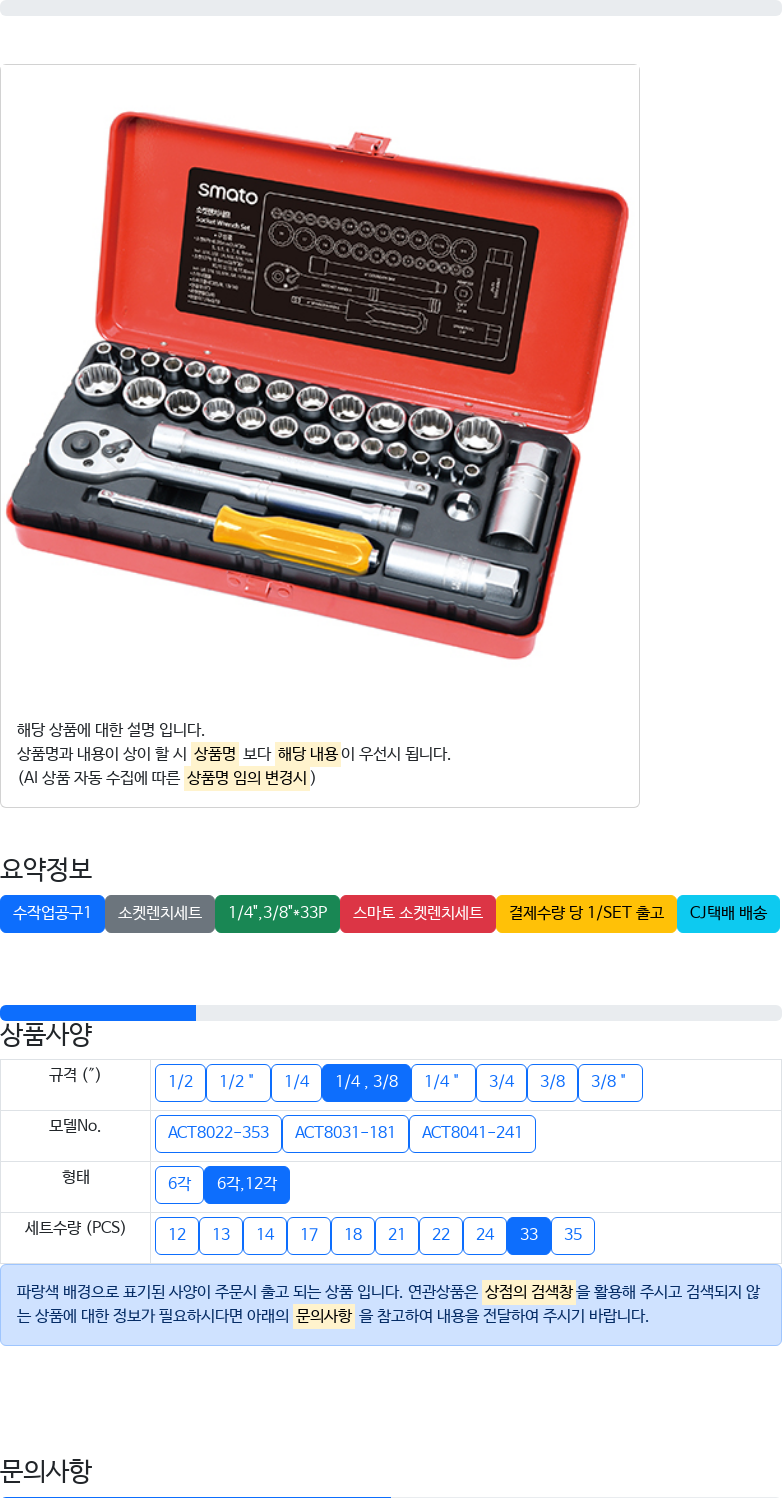Click the green 1/4",3/8"*33P tag
The width and height of the screenshot is (782, 1498).
coord(278,914)
